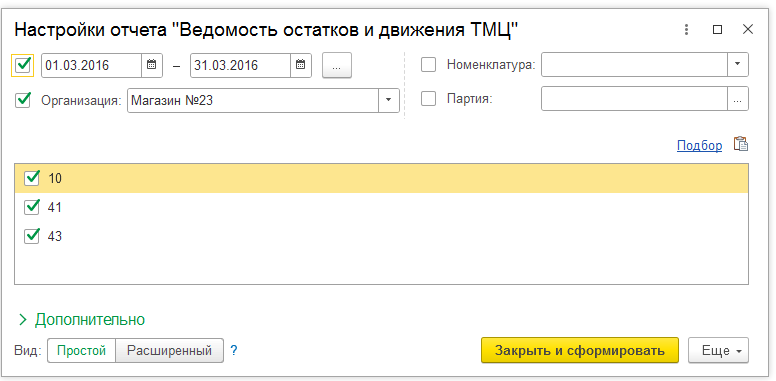Viewport: 776px width, 381px height.
Task: Click the help question mark icon
Action: pos(234,351)
